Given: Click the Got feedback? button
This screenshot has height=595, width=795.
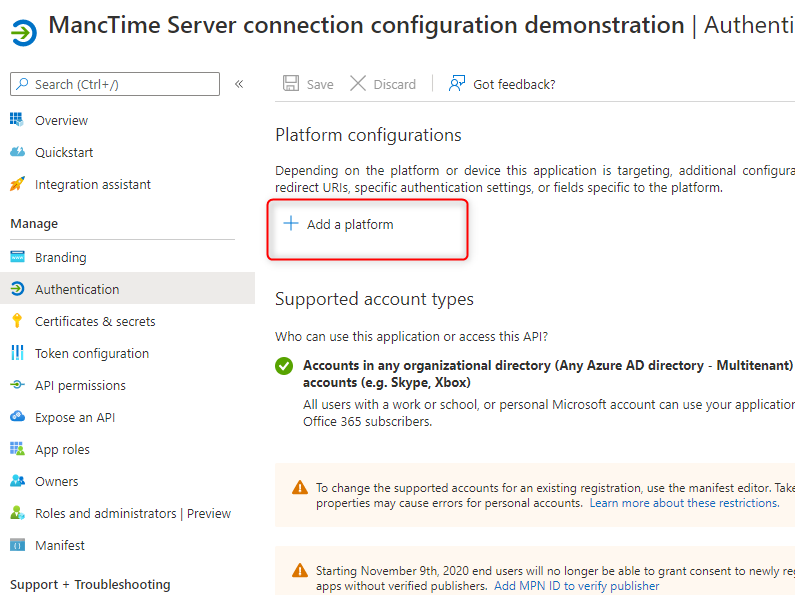Looking at the screenshot, I should point(502,84).
